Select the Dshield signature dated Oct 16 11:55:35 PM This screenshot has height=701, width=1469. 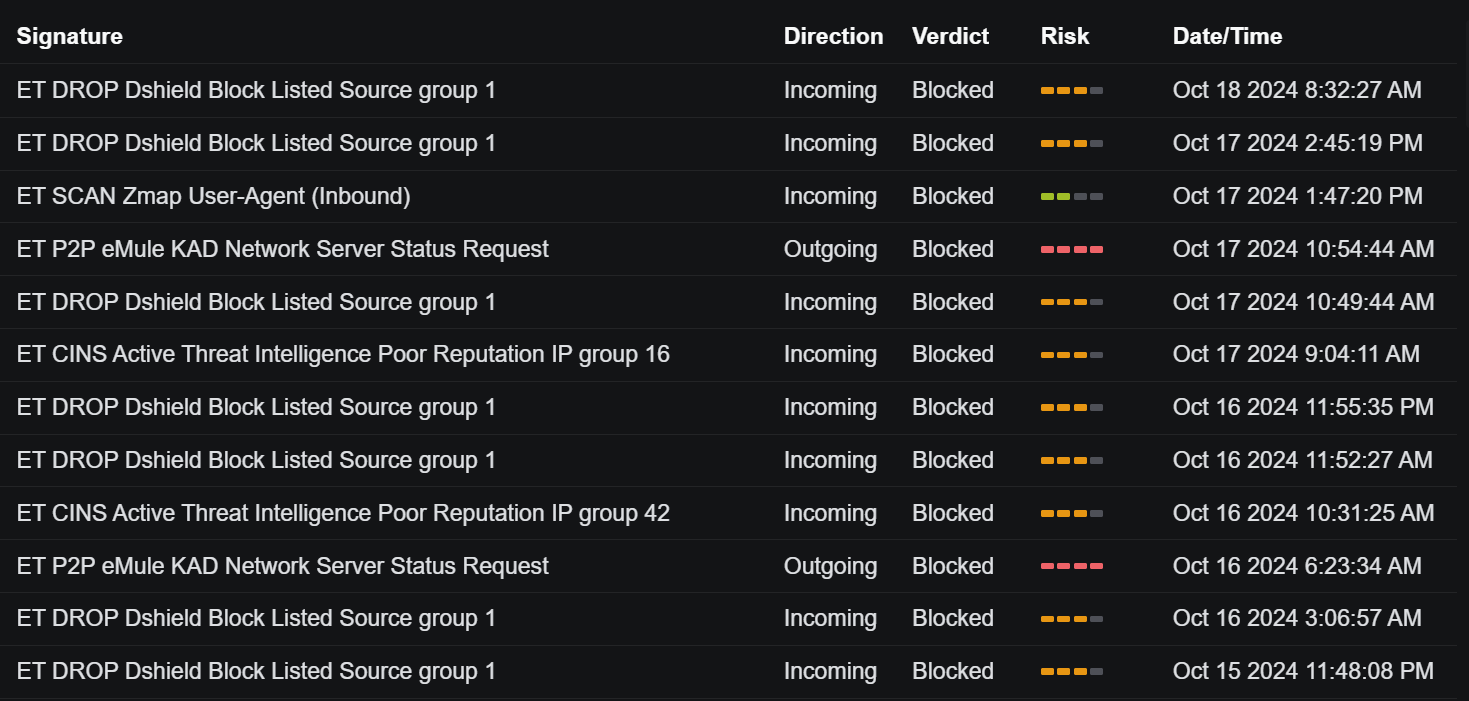(x=256, y=408)
